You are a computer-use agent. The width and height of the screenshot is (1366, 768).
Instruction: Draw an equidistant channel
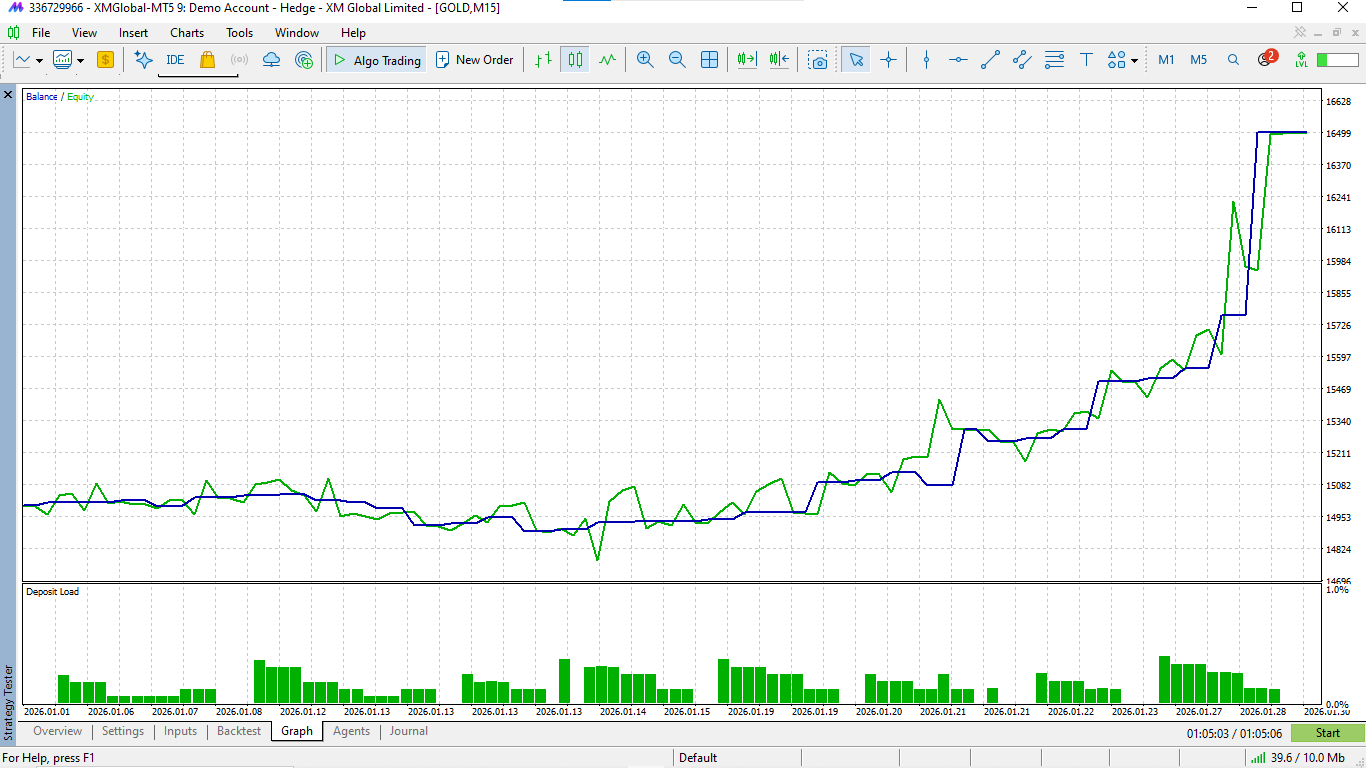click(x=1022, y=60)
